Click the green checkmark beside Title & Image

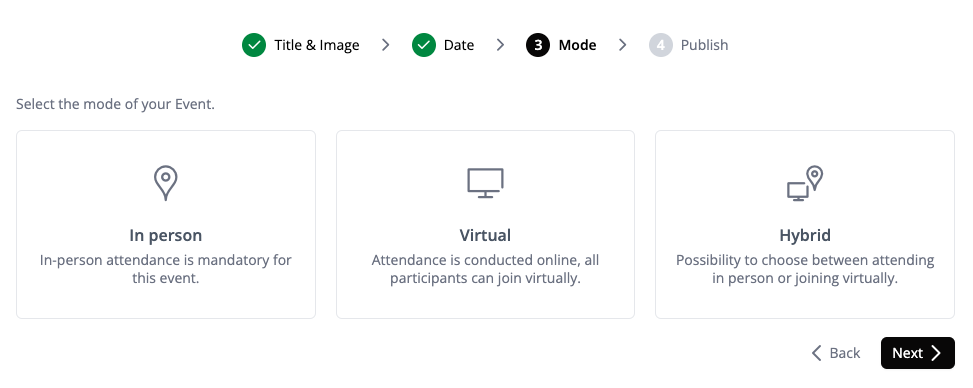point(254,45)
